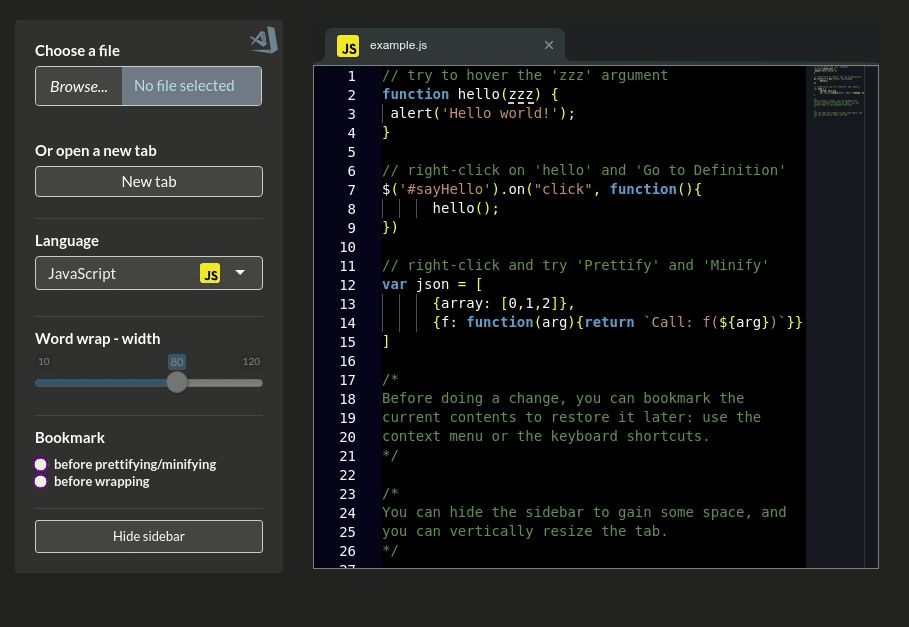Hide the sidebar
The height and width of the screenshot is (627, 909).
pos(148,536)
